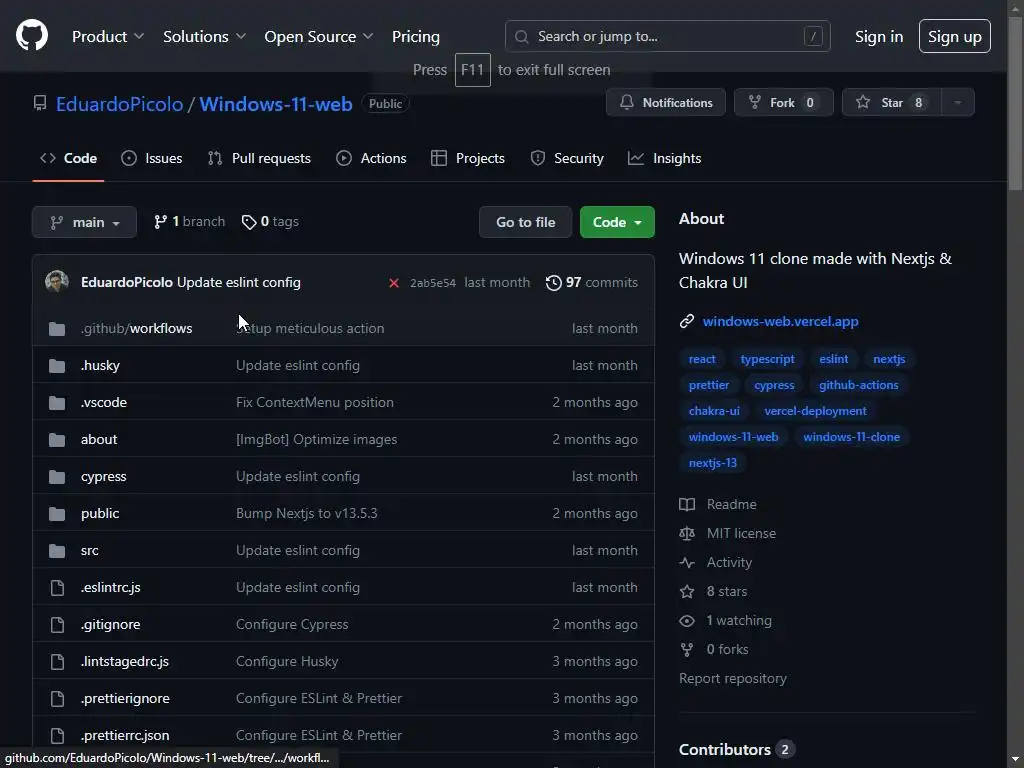Click the star icon next to 8 stars
Screen dimensions: 1024x768
(686, 592)
